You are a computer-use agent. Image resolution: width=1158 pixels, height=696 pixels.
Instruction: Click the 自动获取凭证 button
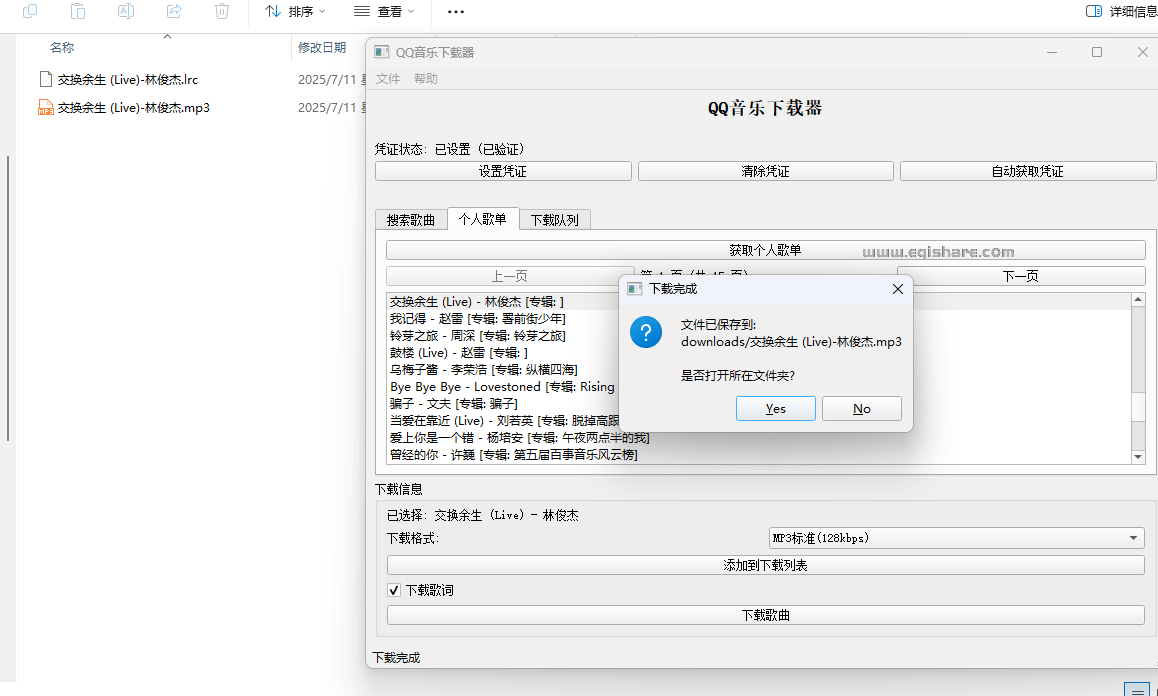pos(1027,170)
